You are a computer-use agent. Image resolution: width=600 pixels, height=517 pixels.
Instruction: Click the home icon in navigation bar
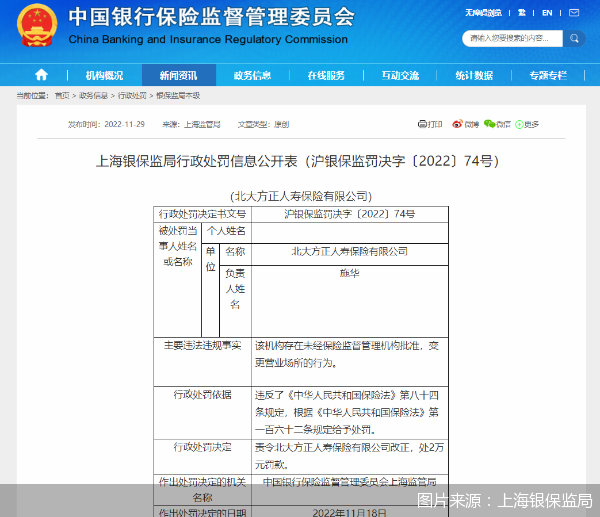click(x=41, y=75)
